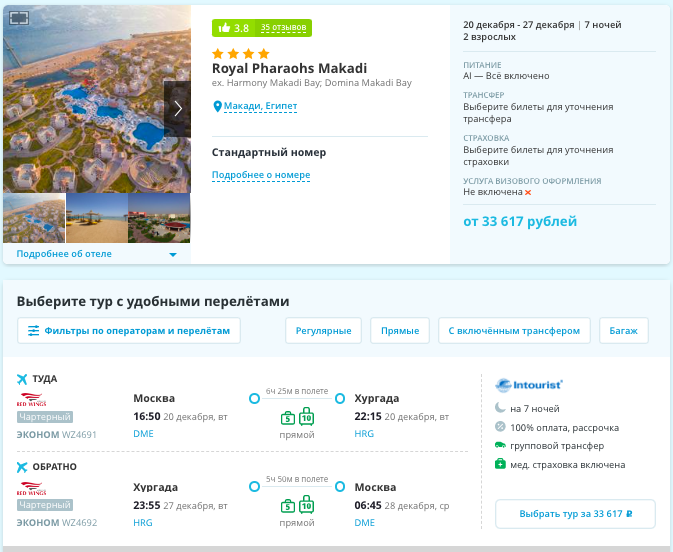Click outbound HRG arrival airport code

pos(364,434)
